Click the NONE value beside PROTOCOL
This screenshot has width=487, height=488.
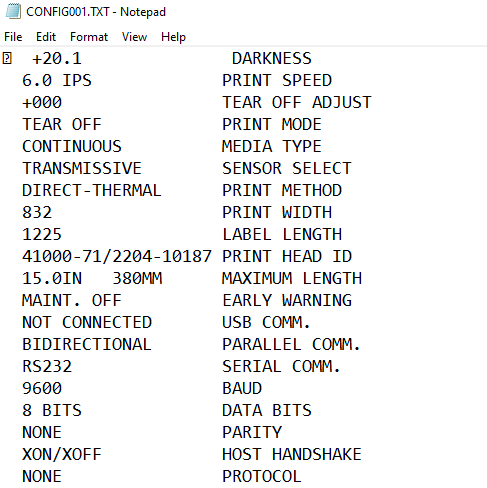click(x=42, y=477)
